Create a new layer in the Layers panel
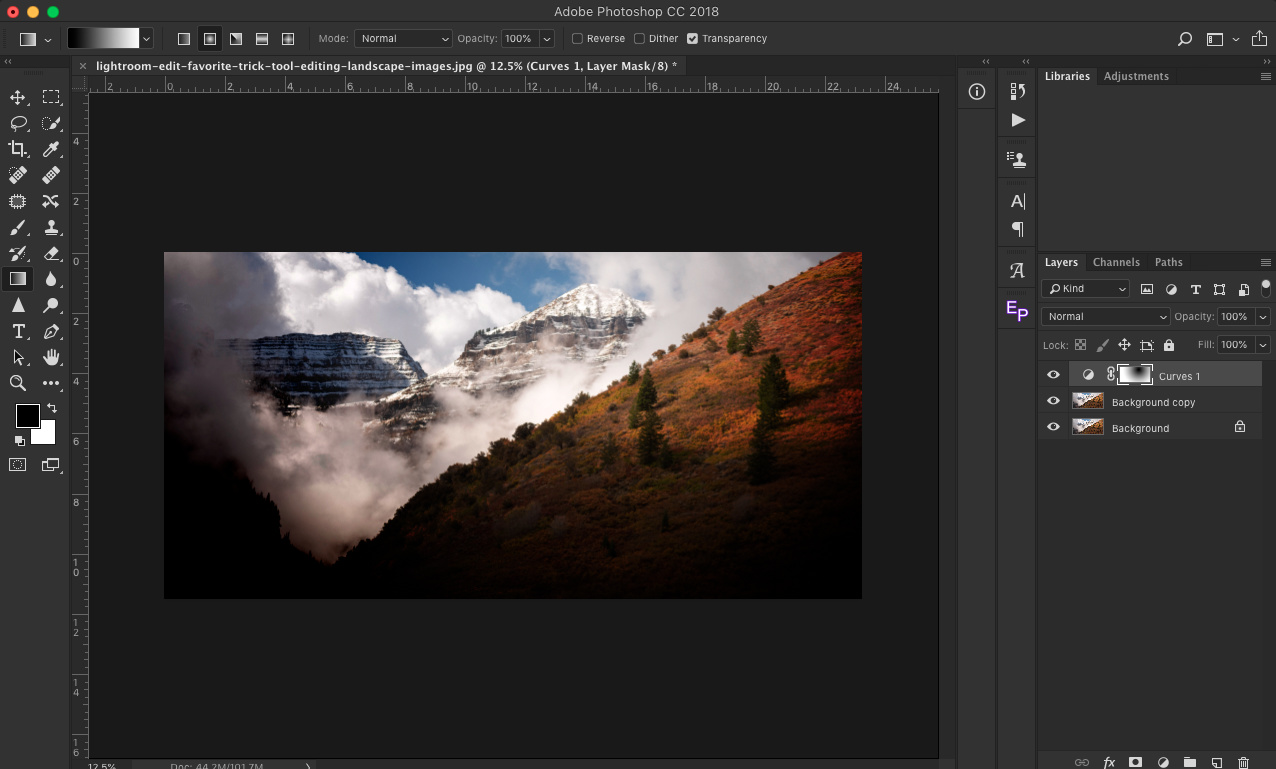 pos(1216,761)
